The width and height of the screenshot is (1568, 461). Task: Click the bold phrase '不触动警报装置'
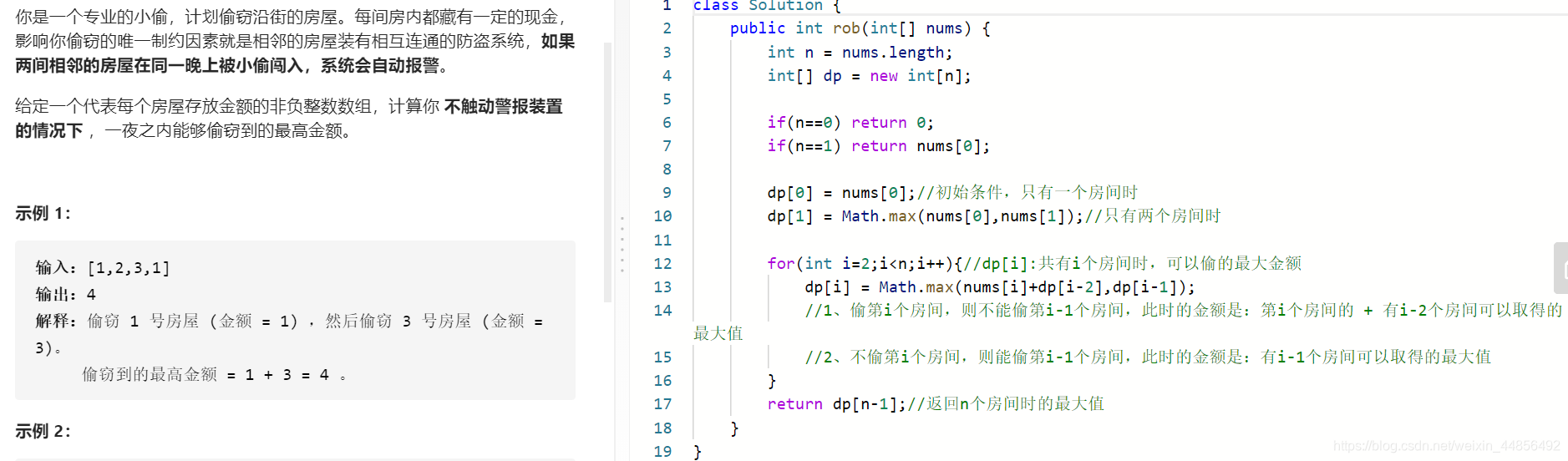[x=504, y=107]
